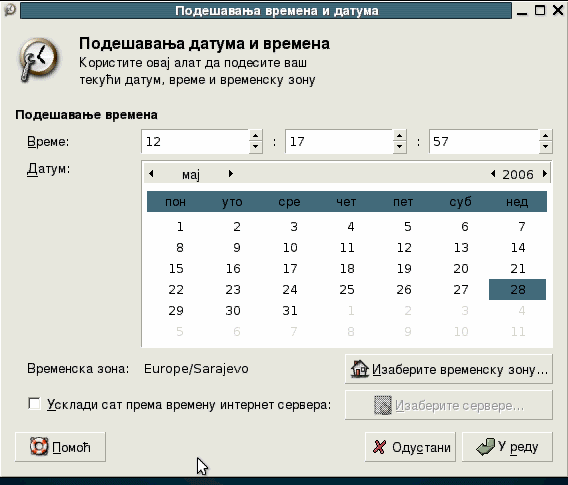Open help with Помоћ button

(60, 447)
